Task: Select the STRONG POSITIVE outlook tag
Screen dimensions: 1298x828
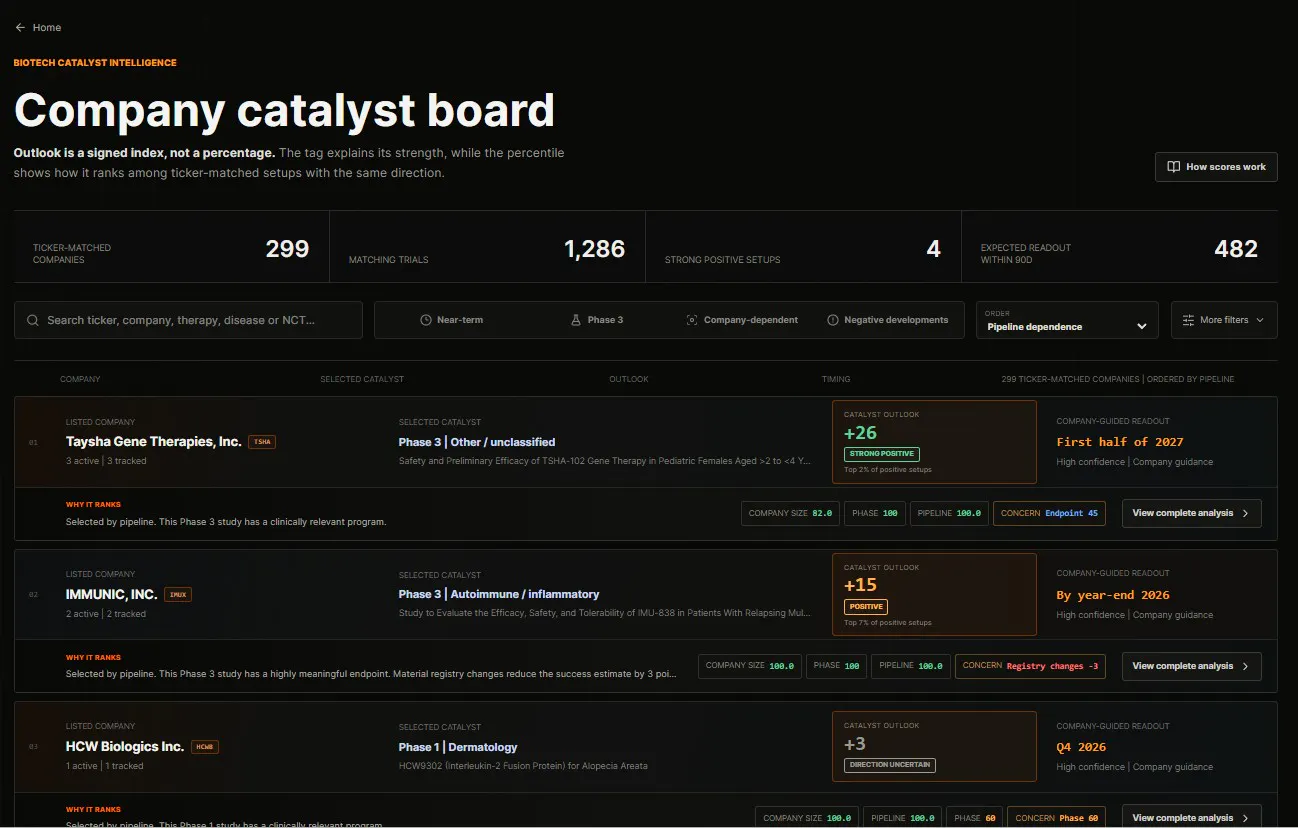Action: (x=882, y=453)
